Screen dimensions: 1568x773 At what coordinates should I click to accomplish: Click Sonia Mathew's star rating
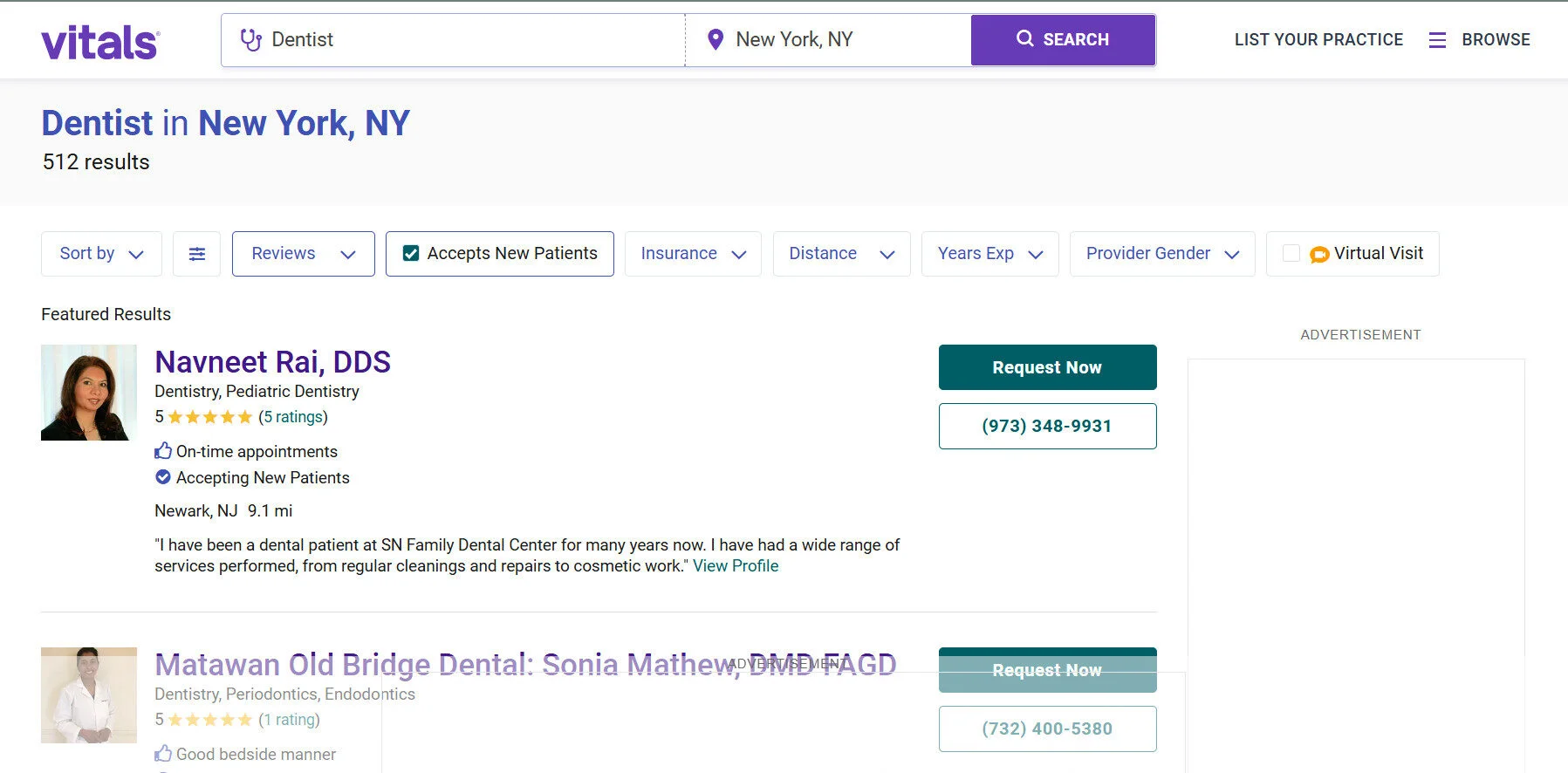click(x=210, y=720)
